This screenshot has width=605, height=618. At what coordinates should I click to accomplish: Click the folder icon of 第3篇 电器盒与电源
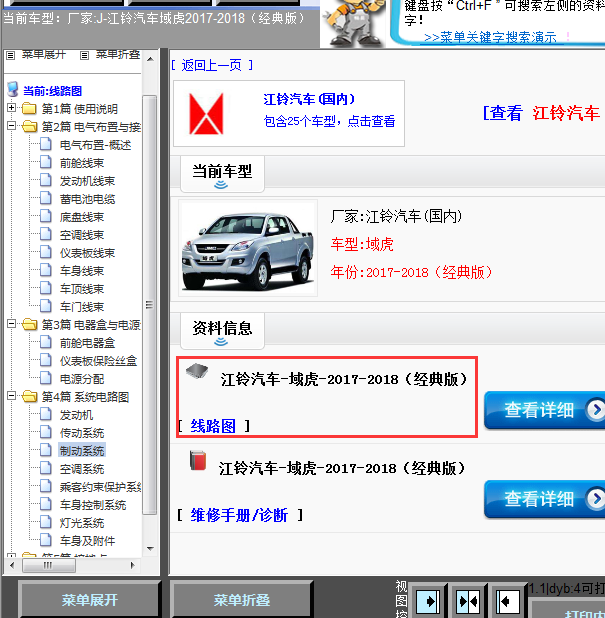pos(29,324)
